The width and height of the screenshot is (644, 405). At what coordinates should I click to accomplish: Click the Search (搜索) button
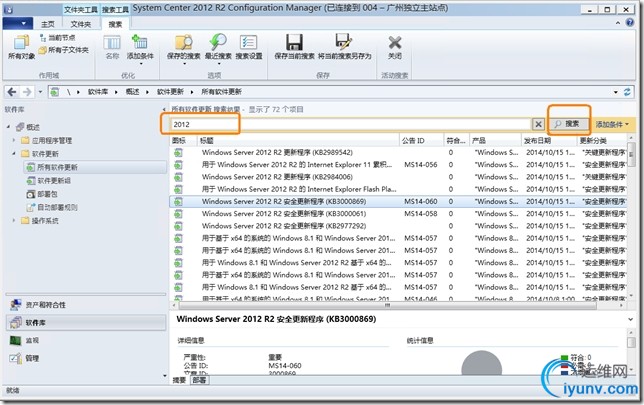click(569, 124)
